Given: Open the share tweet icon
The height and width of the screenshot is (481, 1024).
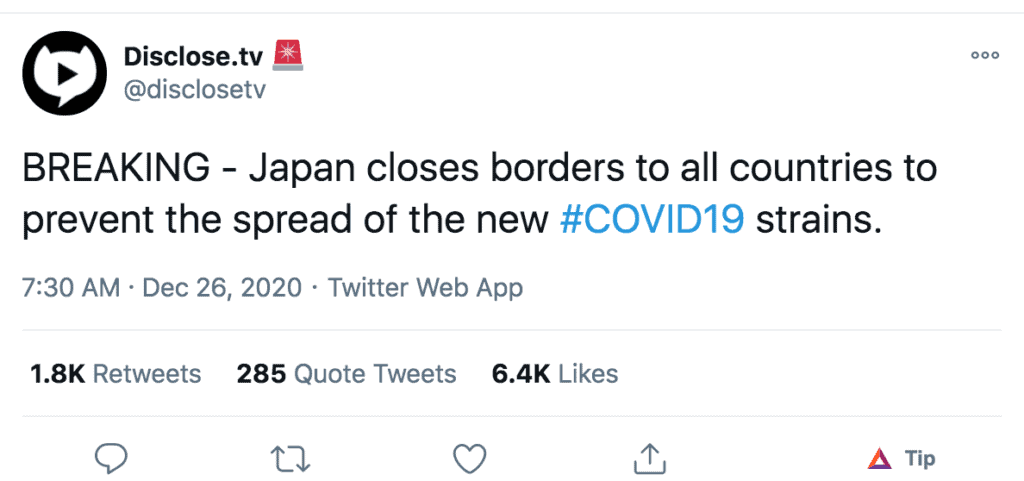Looking at the screenshot, I should [x=650, y=458].
